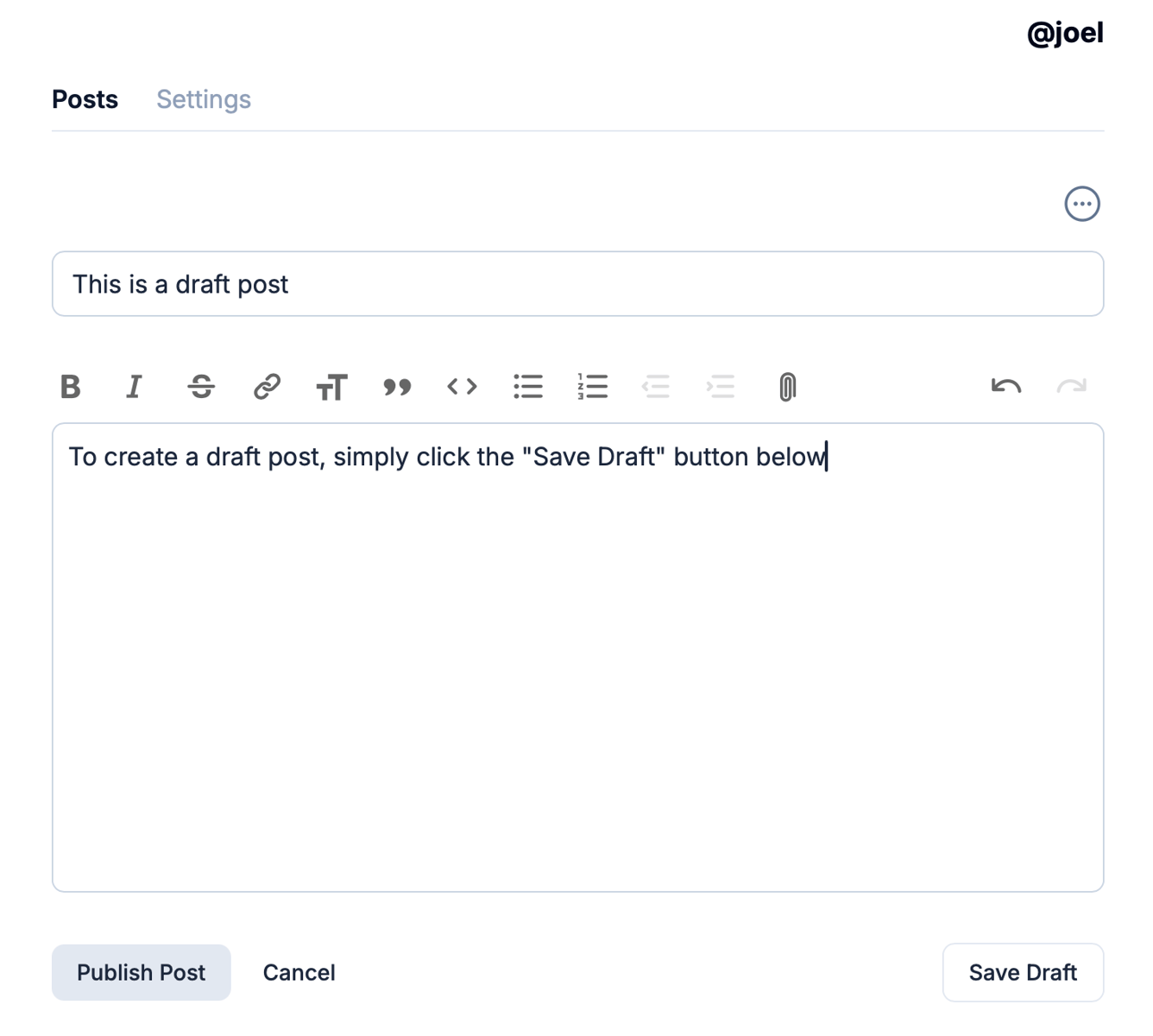Attach a file using the paperclip
Viewport: 1153px width, 1036px height.
click(x=787, y=387)
